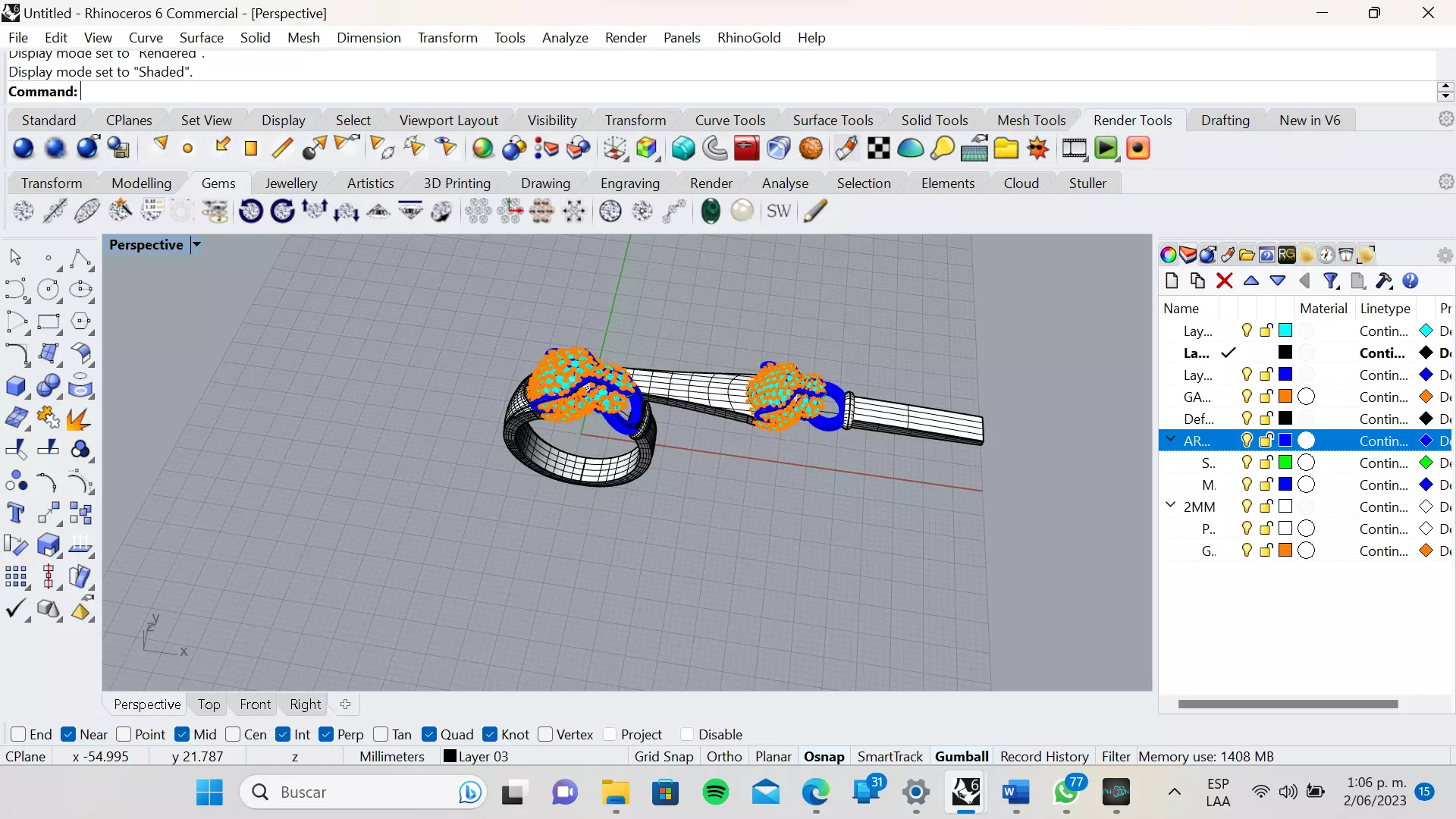This screenshot has height=819, width=1456.
Task: Open Spotify from taskbar
Action: tap(716, 792)
